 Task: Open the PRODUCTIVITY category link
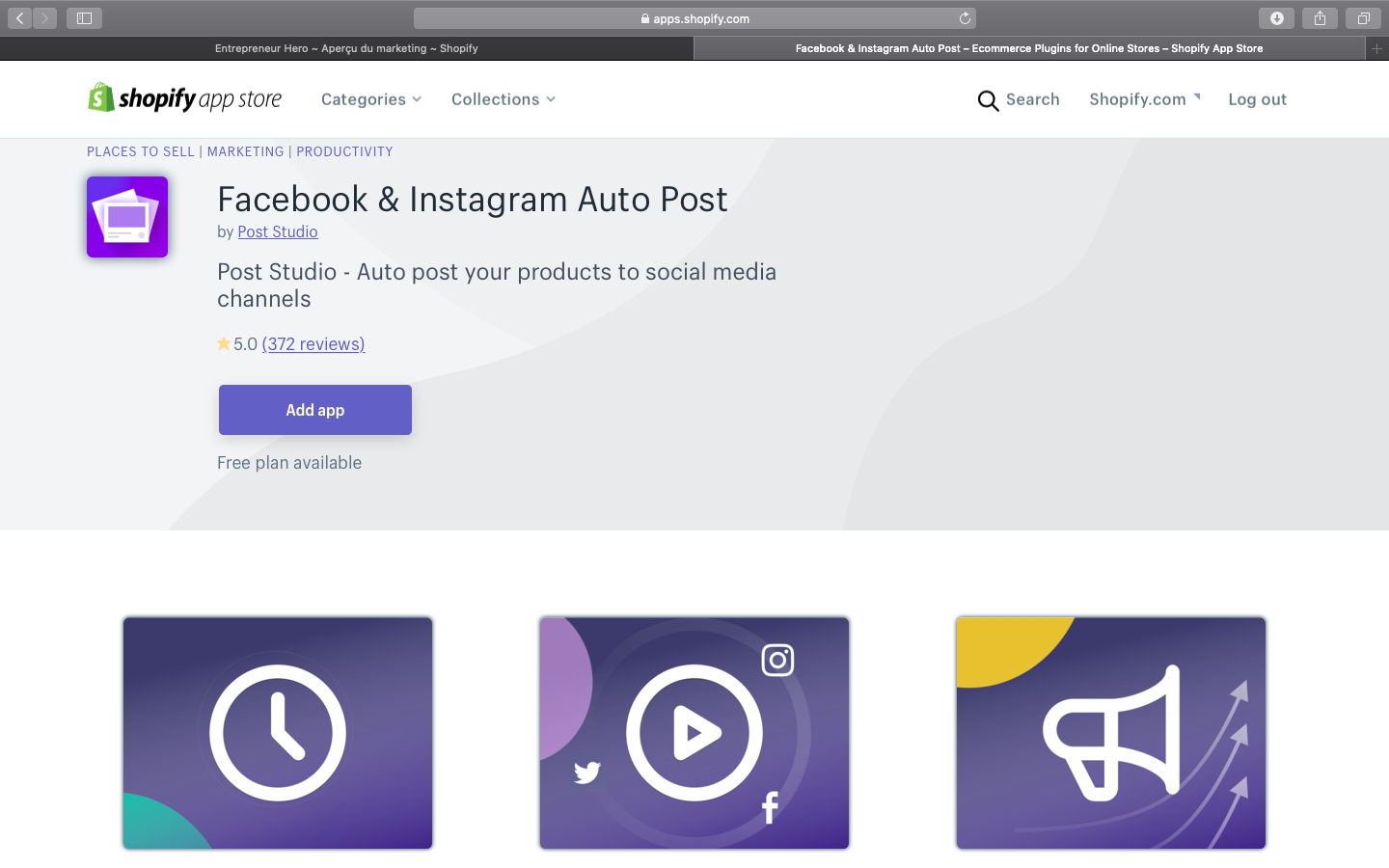coord(344,151)
